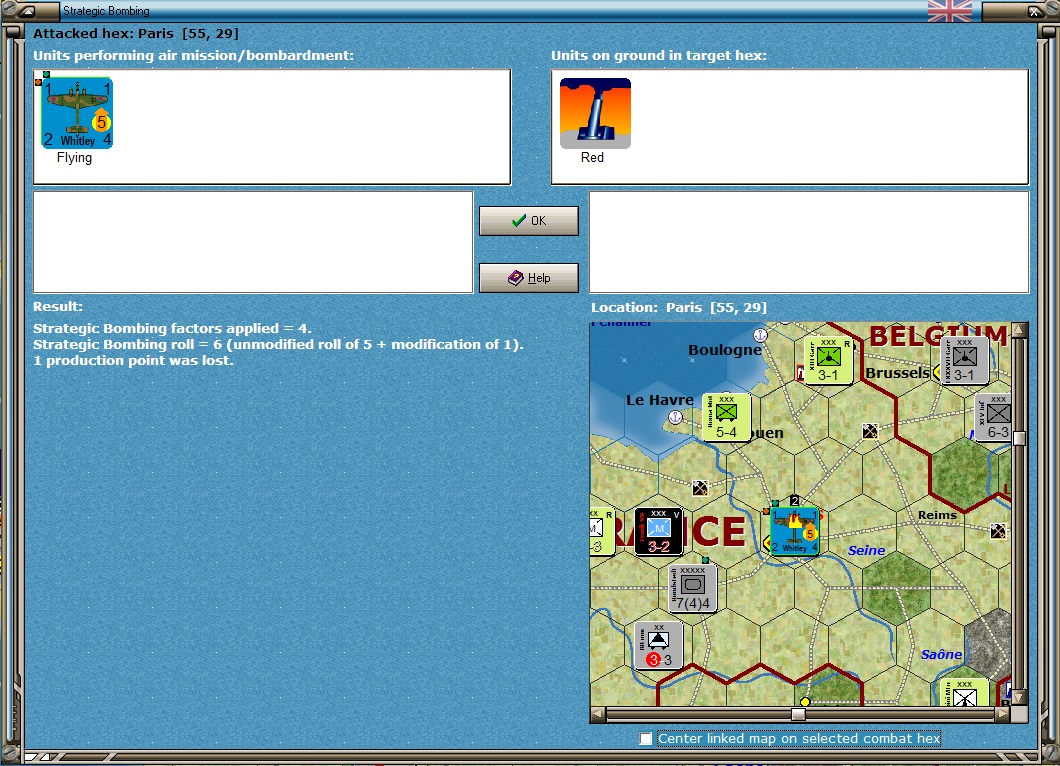Select the Whitley bomber unit in the air mission list
Image resolution: width=1060 pixels, height=766 pixels.
77,113
